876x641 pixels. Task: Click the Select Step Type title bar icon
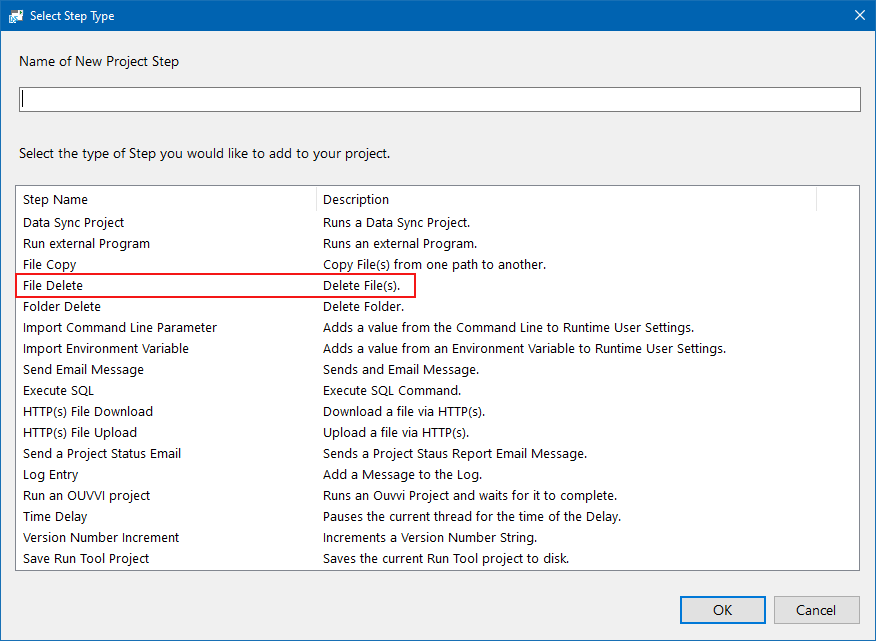point(15,16)
